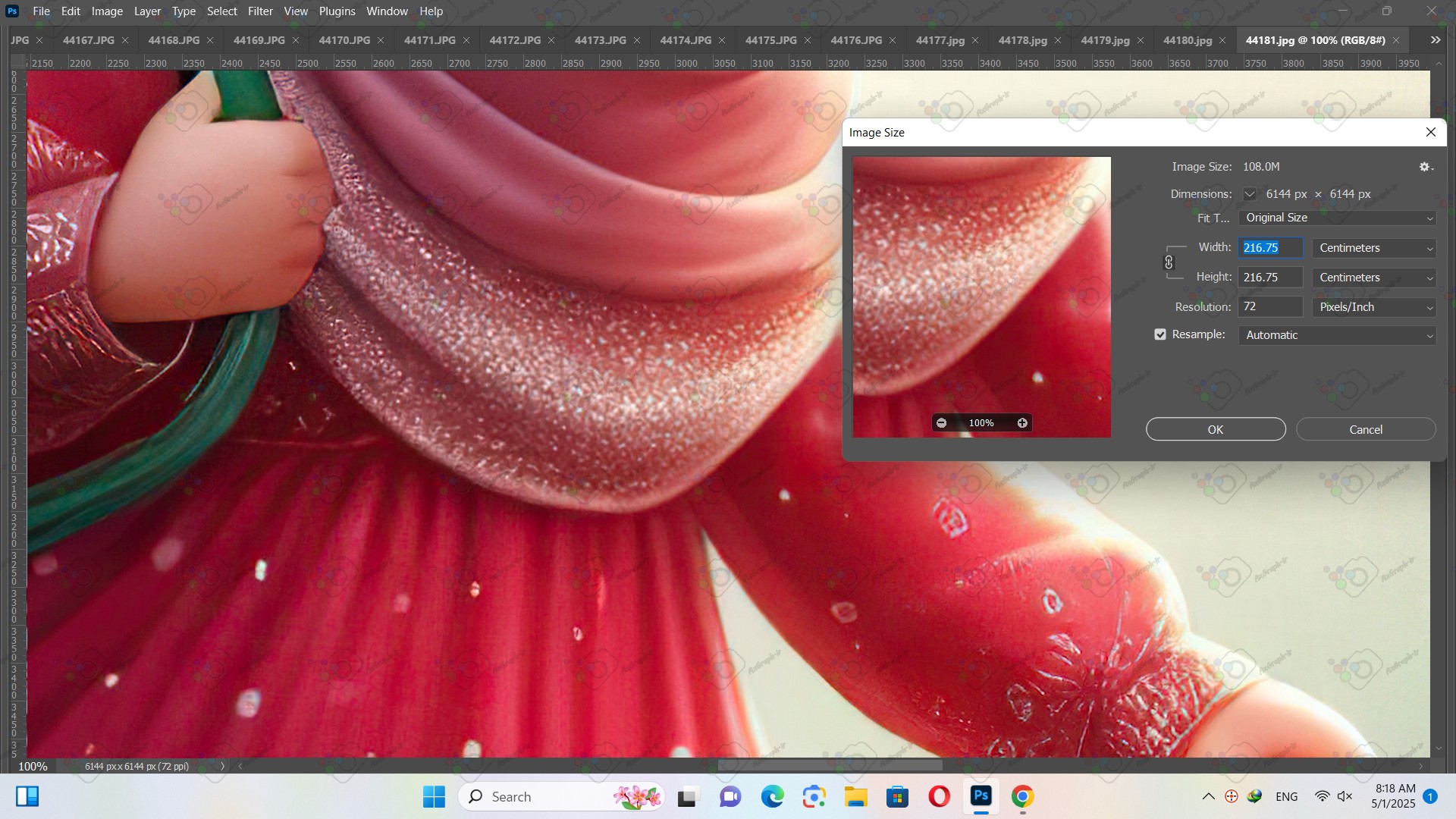
Task: Open Google Chrome from taskbar
Action: point(1022,796)
